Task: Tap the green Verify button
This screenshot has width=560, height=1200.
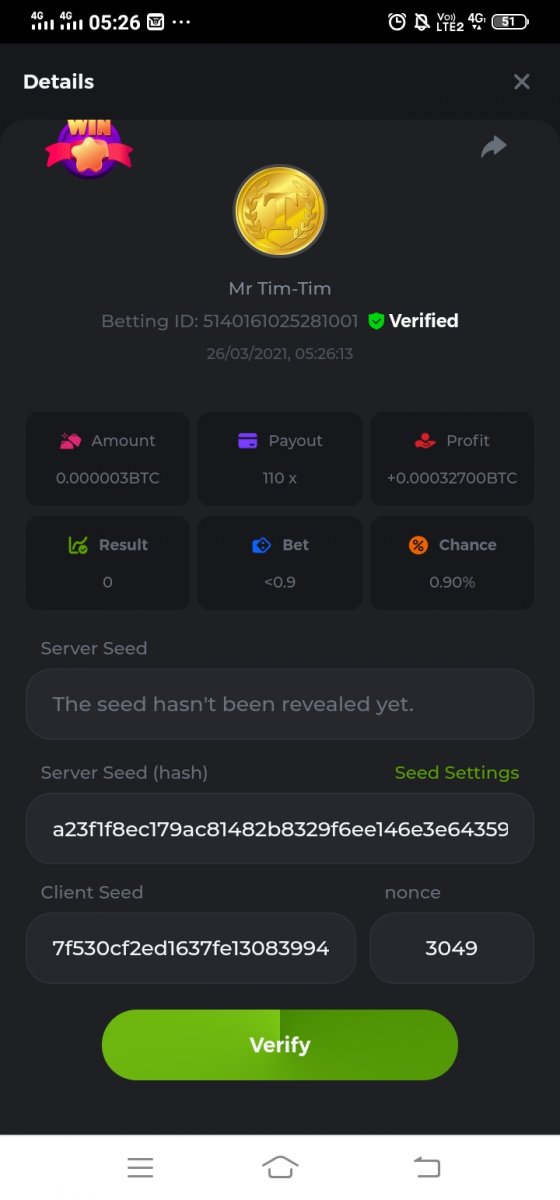Action: (280, 1045)
